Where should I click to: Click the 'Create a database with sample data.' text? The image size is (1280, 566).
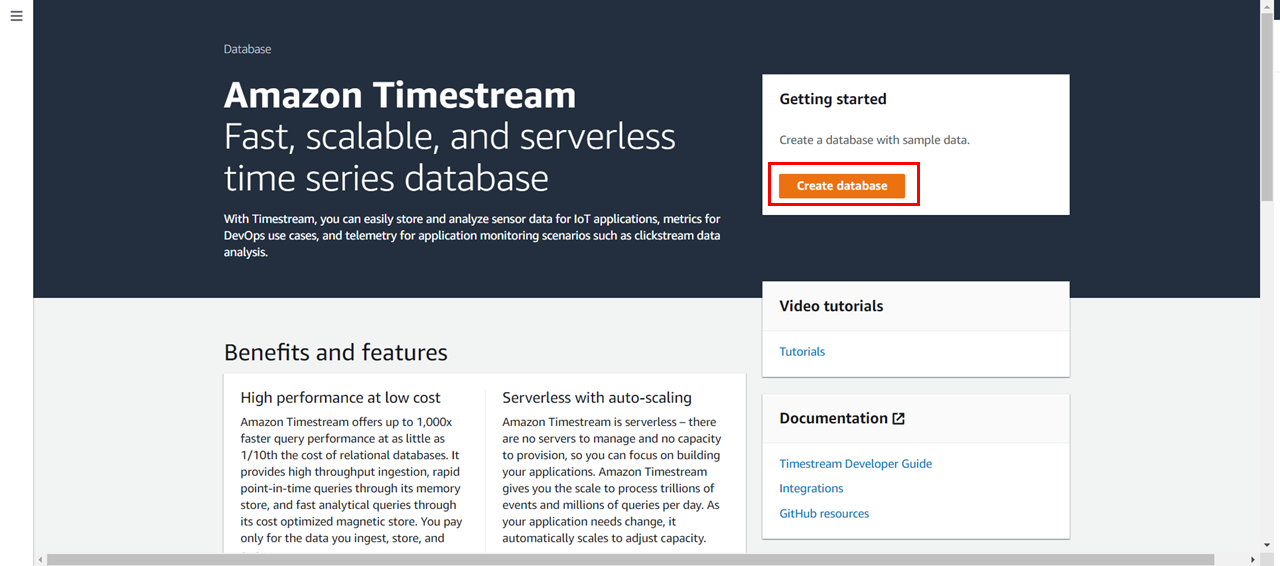tap(874, 140)
